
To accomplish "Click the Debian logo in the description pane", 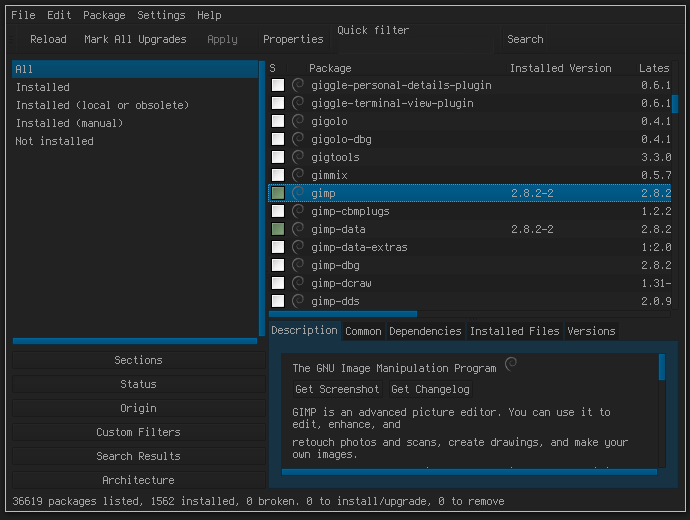I will tap(511, 364).
